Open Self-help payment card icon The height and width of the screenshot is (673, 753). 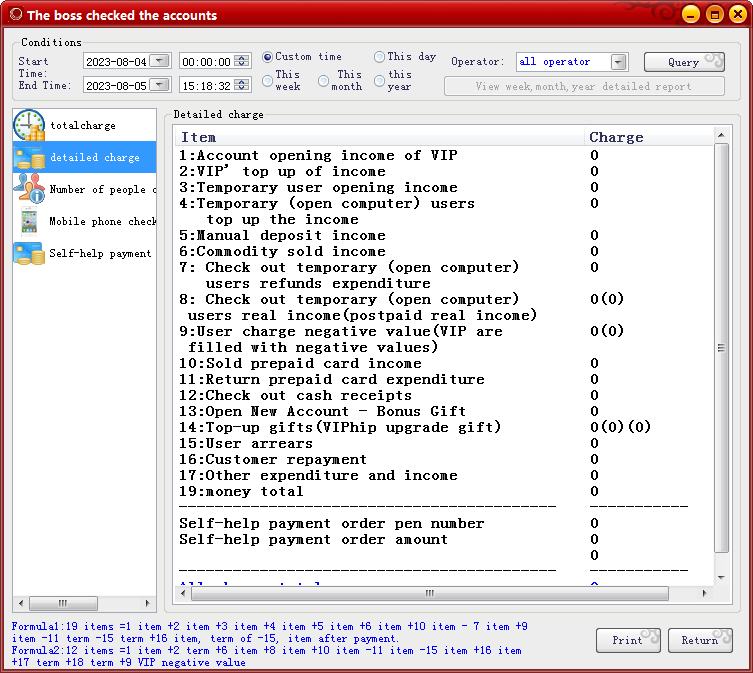[29, 253]
